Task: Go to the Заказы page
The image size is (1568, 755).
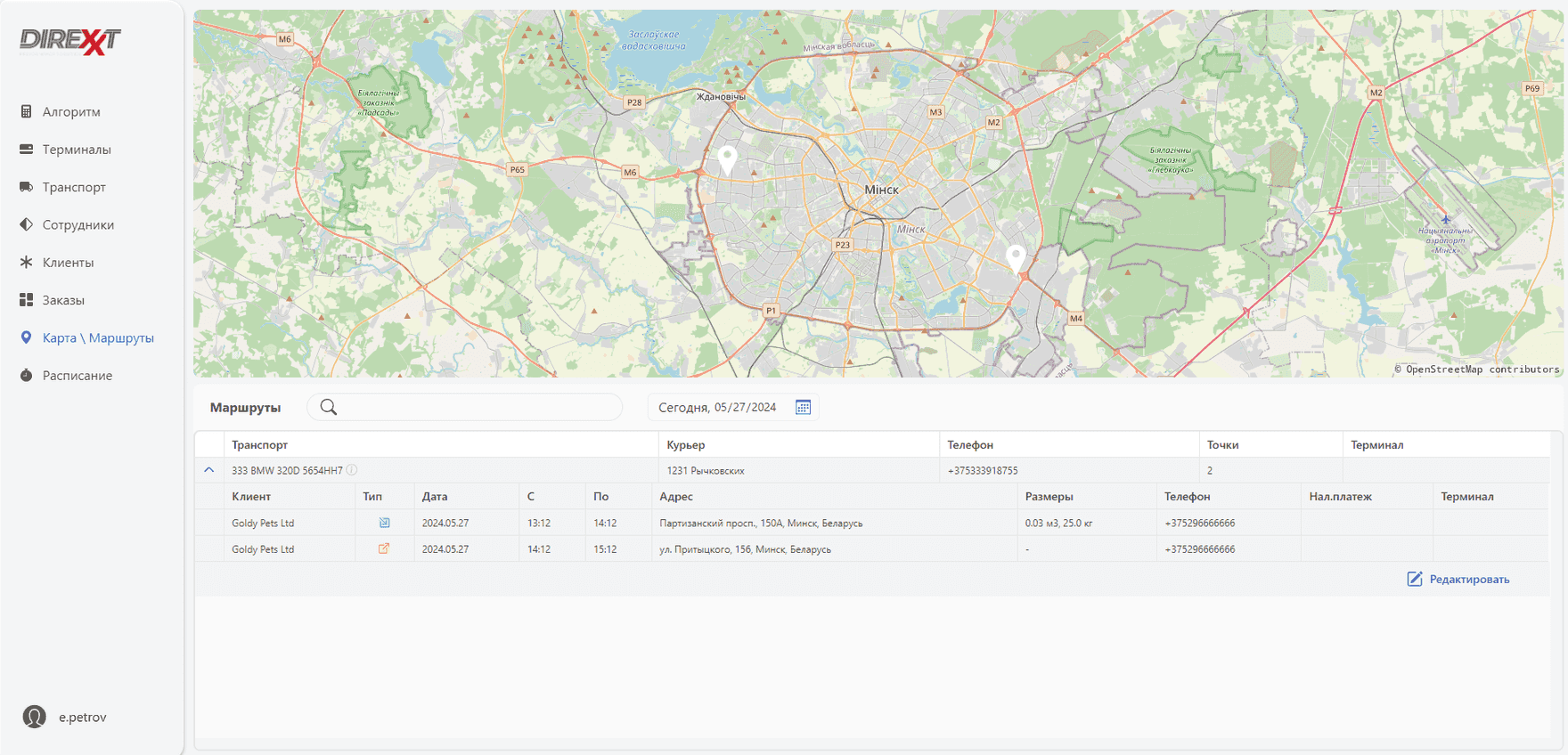Action: (x=63, y=300)
